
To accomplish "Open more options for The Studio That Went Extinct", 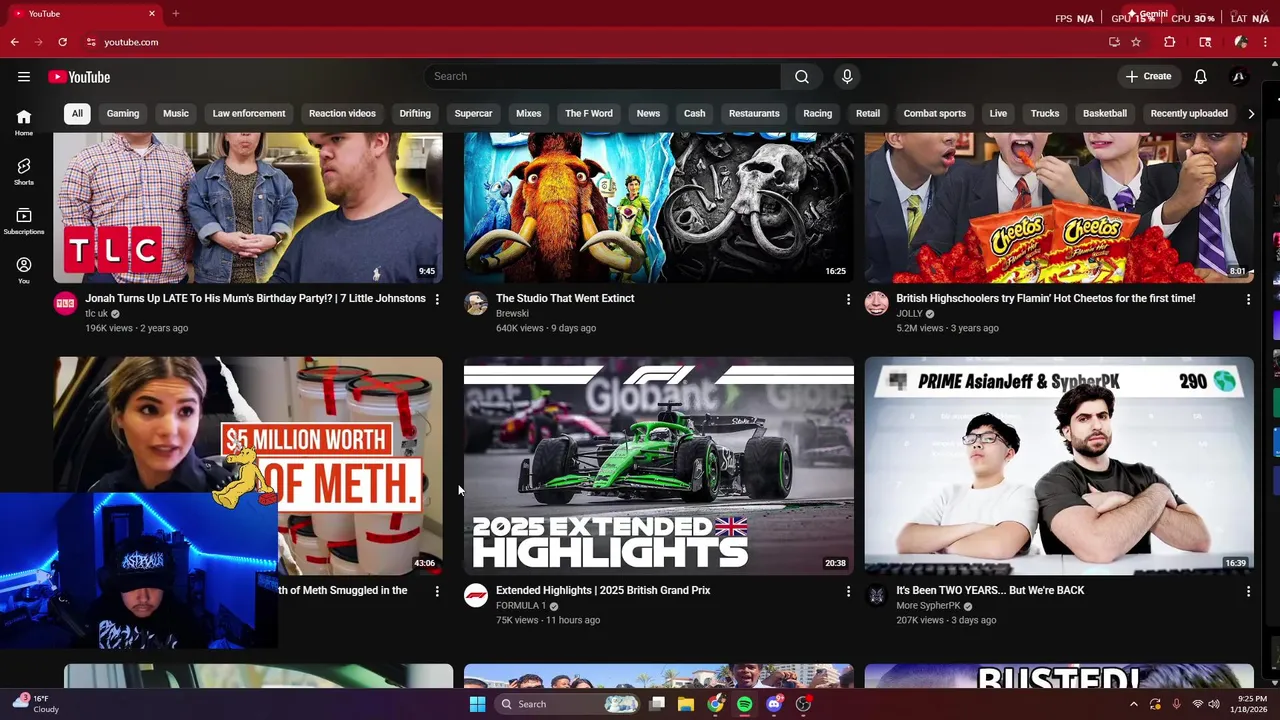I will point(848,299).
